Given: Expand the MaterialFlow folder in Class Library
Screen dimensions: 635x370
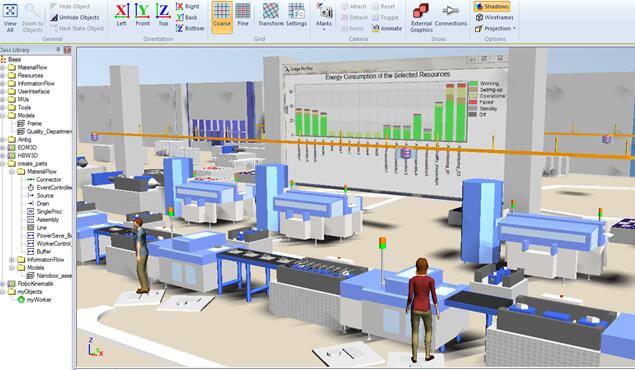Looking at the screenshot, I should 3,68.
